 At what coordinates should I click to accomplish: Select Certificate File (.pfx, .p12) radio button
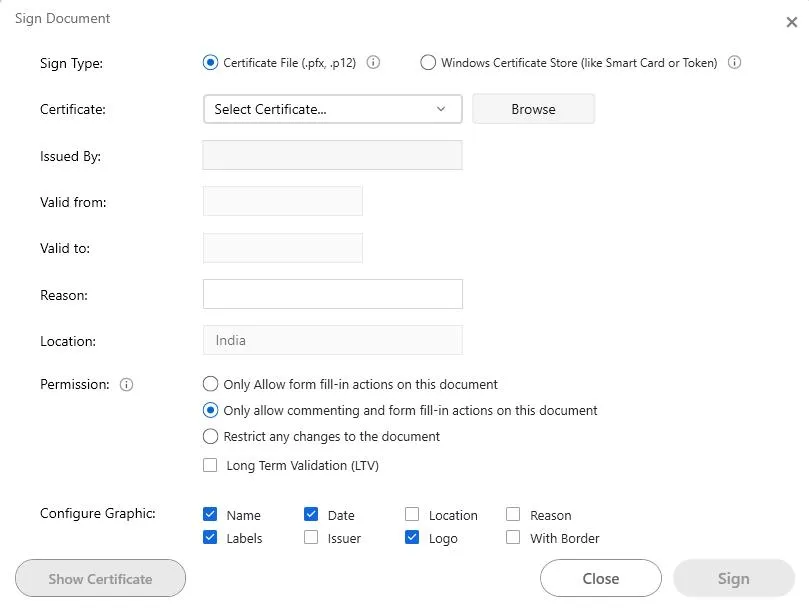210,62
